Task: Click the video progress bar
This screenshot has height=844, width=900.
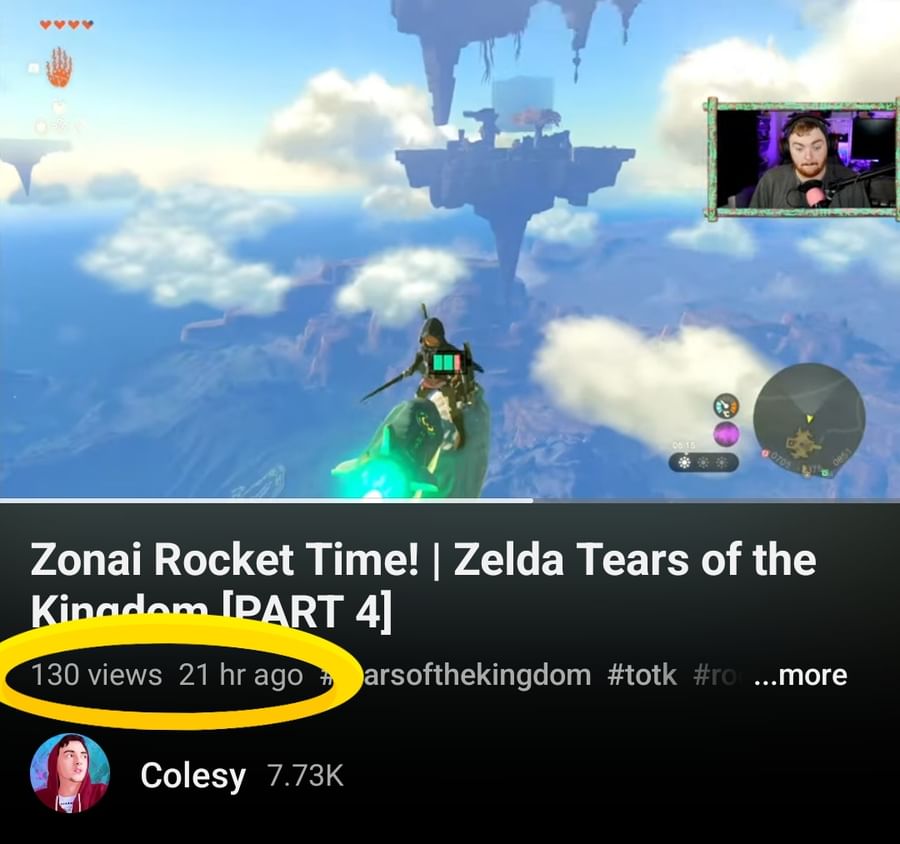Action: (x=450, y=501)
